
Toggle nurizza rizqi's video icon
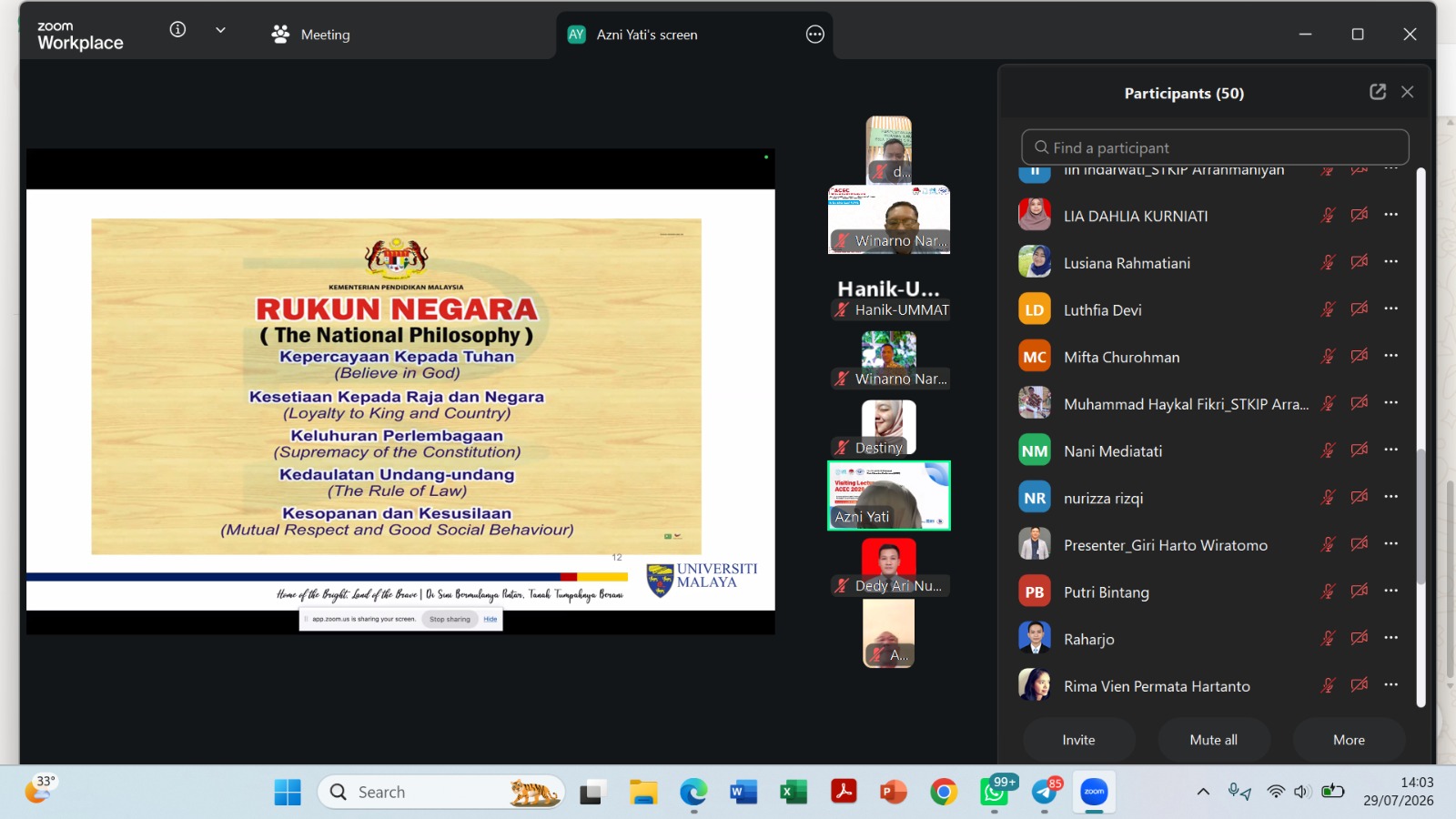point(1360,497)
